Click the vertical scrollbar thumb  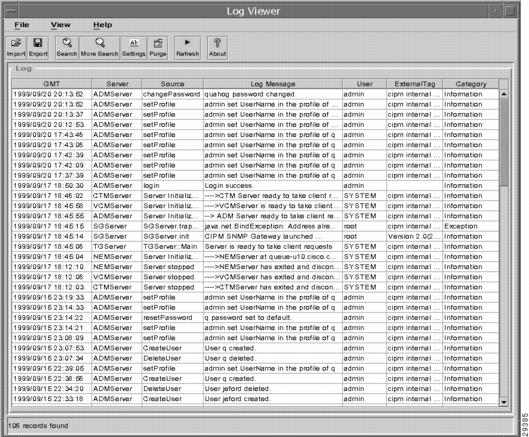coord(504,142)
